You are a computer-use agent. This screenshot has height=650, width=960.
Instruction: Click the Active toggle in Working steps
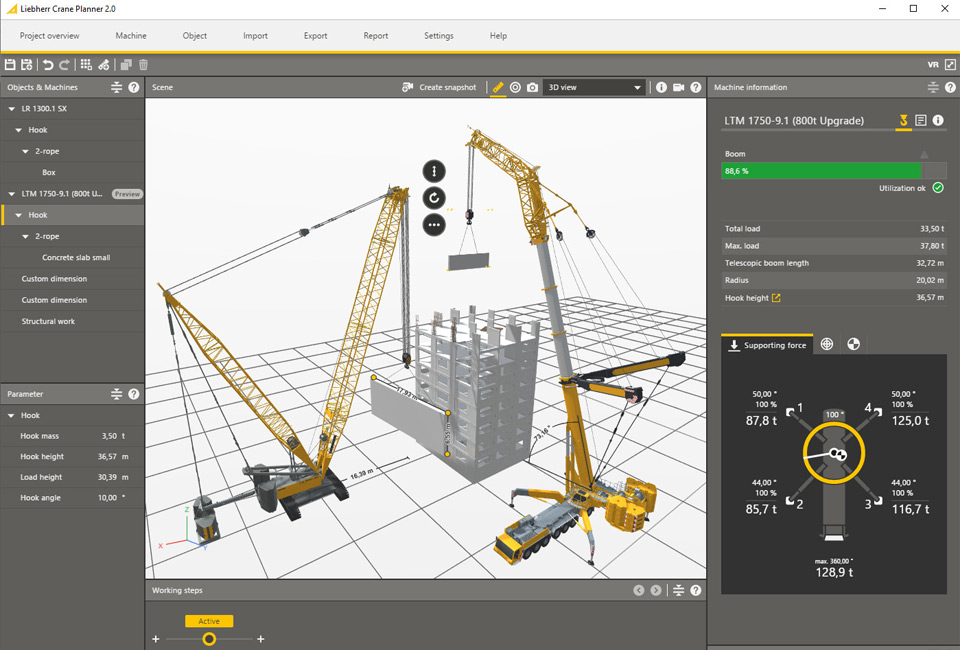[208, 620]
